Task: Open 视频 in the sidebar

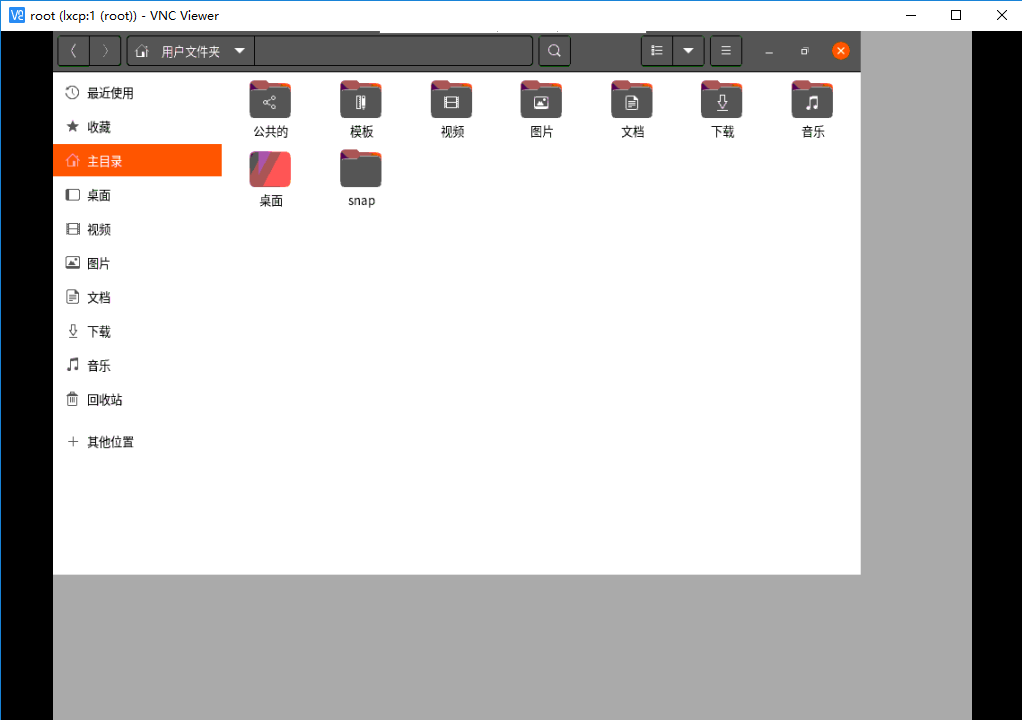Action: tap(138, 229)
